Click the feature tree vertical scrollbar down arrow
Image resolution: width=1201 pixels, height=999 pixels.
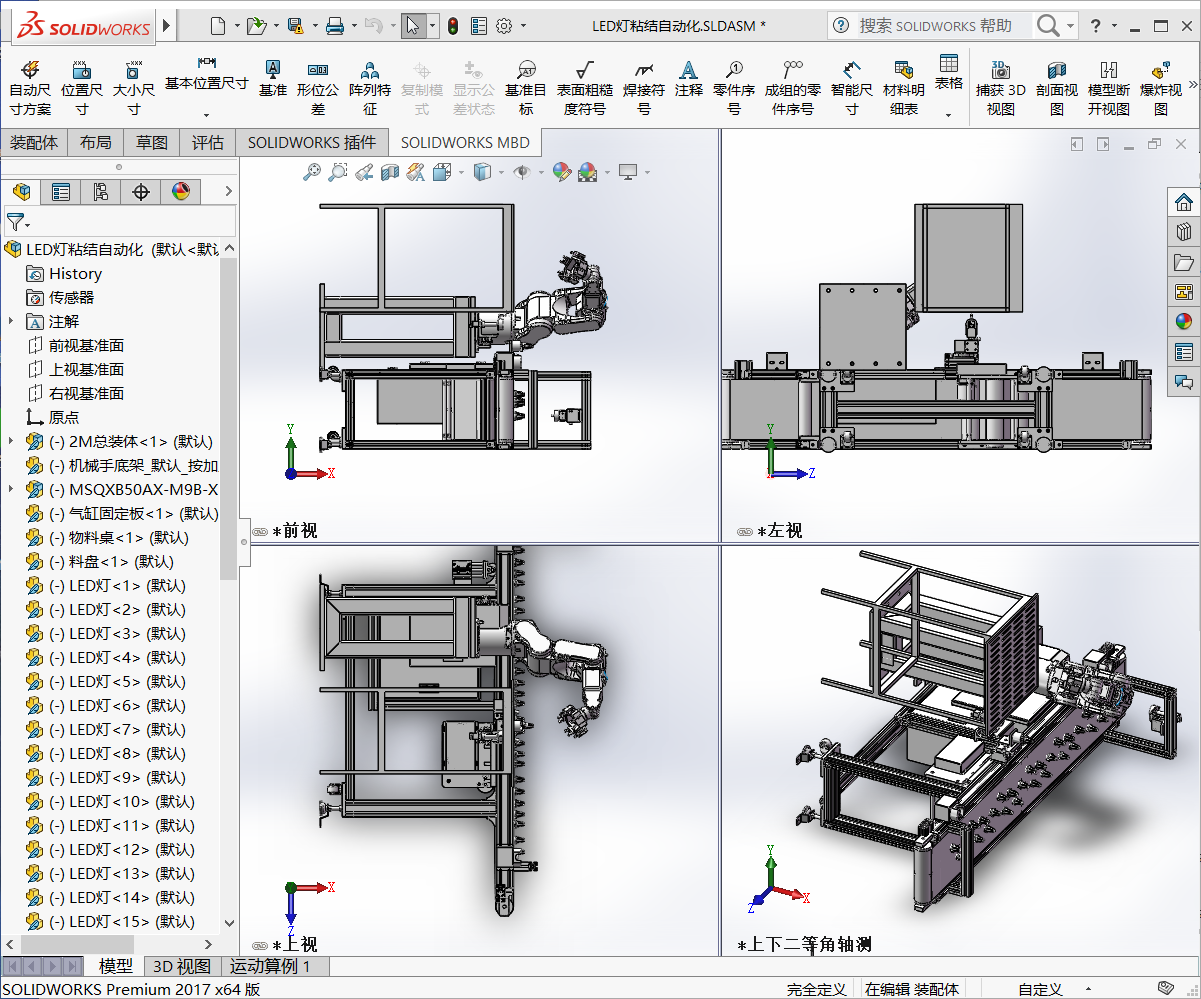pyautogui.click(x=228, y=922)
